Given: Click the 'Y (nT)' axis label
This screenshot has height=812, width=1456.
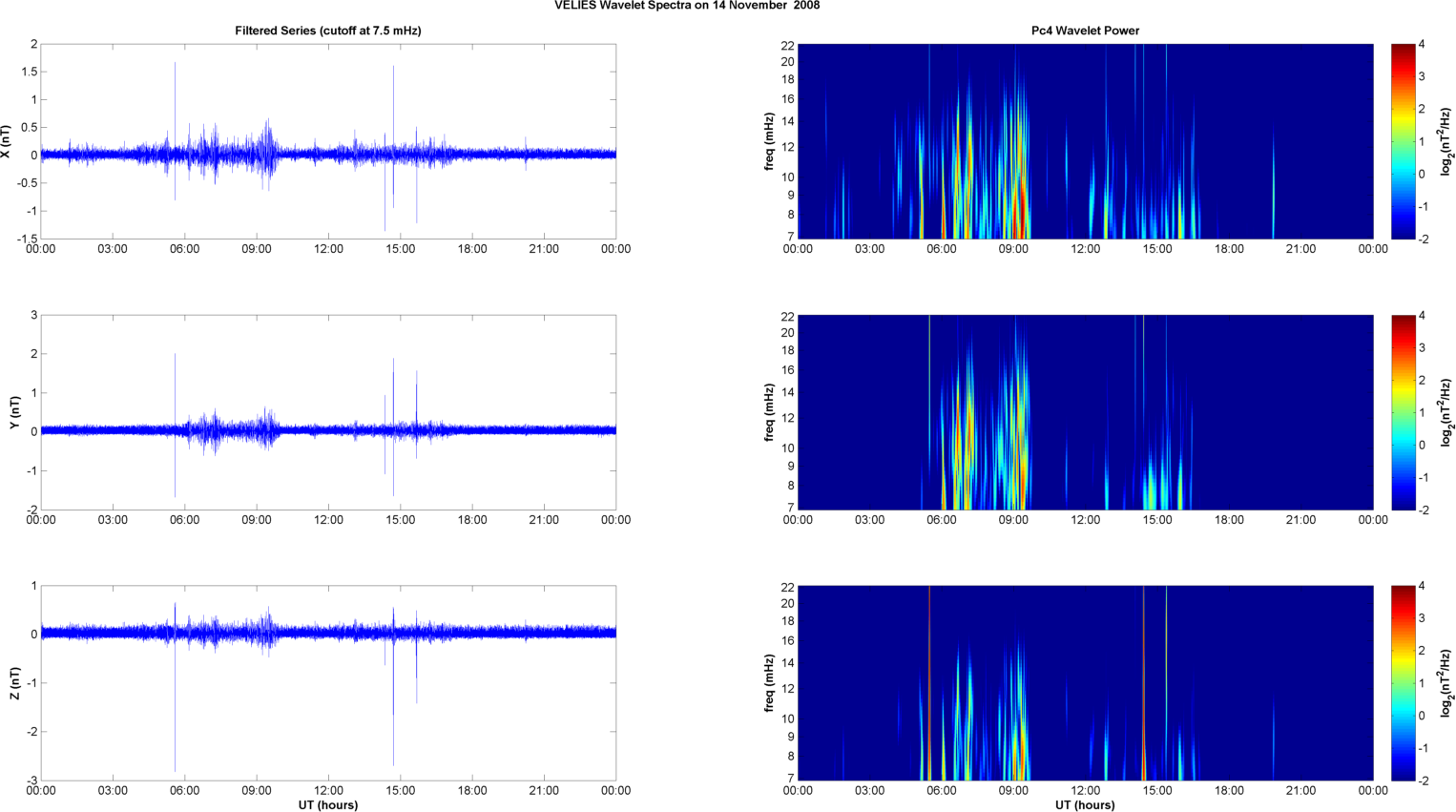Looking at the screenshot, I should pyautogui.click(x=14, y=412).
